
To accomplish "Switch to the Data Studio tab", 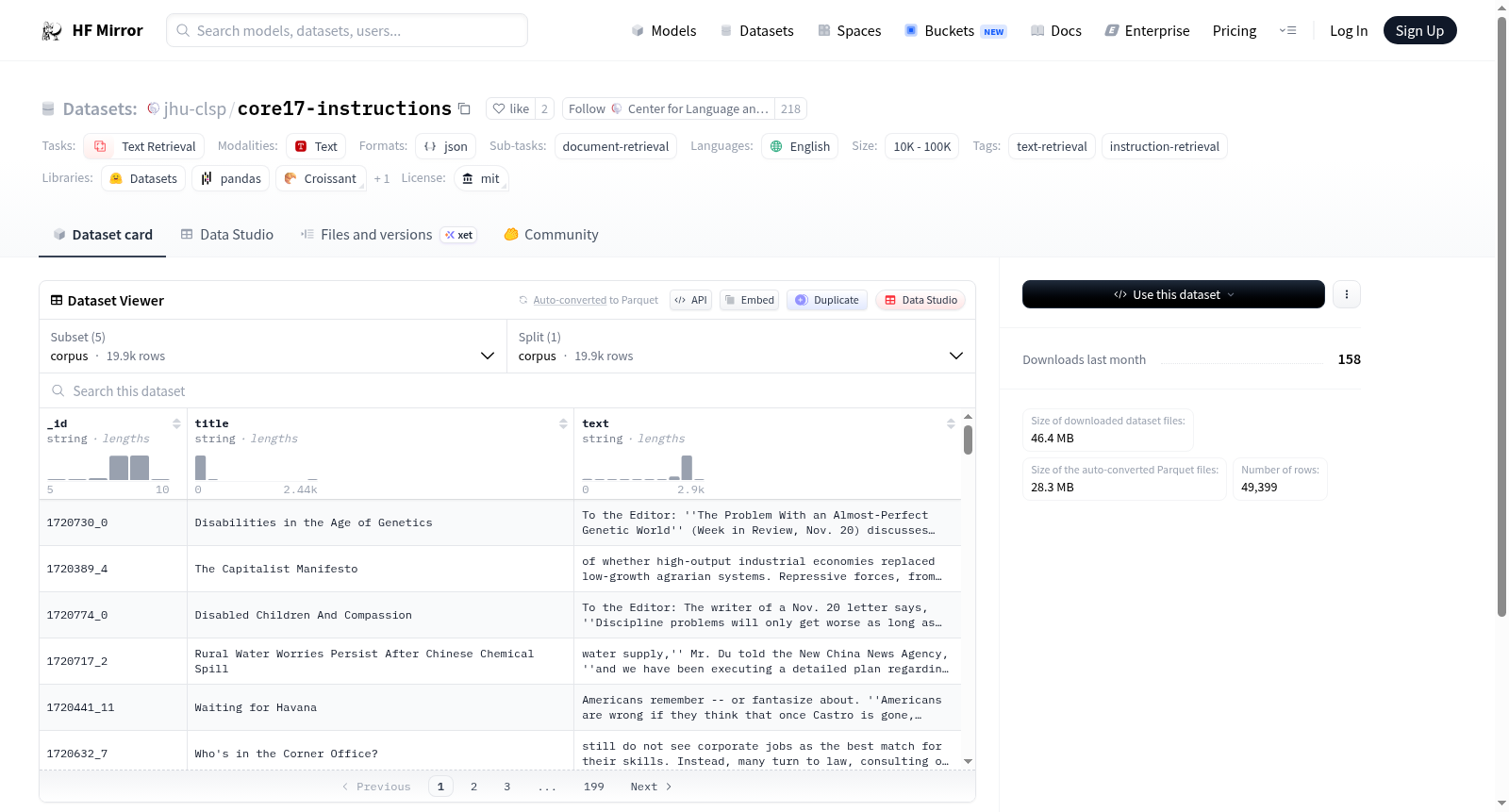I will (x=227, y=235).
